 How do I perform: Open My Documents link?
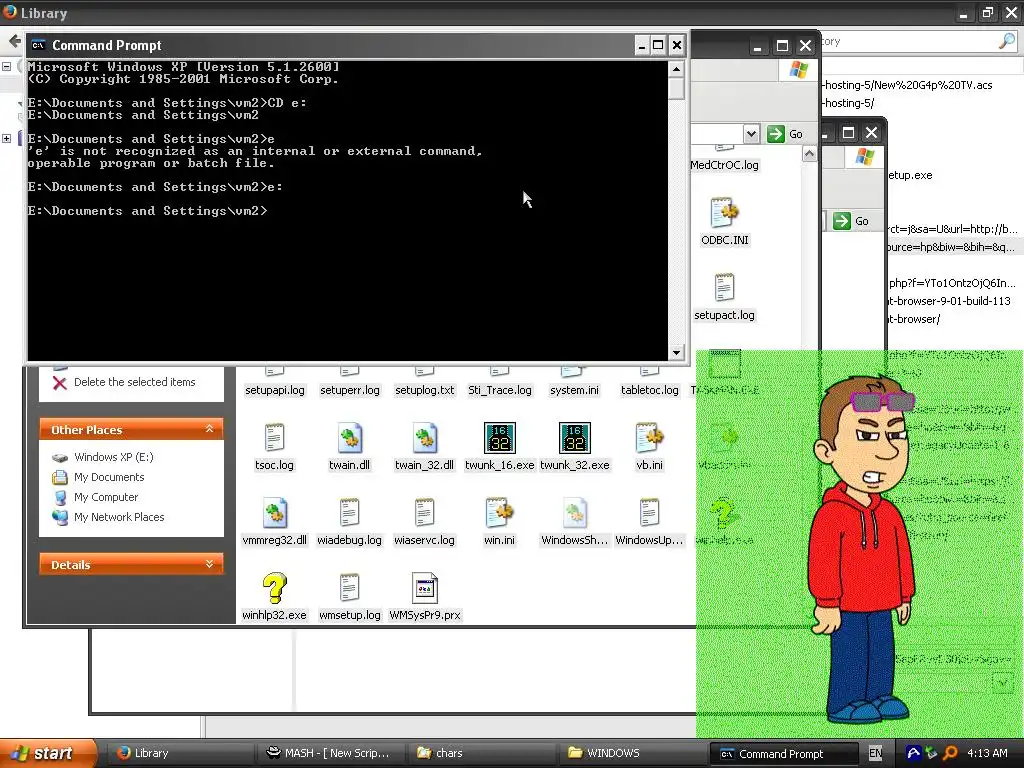click(x=109, y=477)
